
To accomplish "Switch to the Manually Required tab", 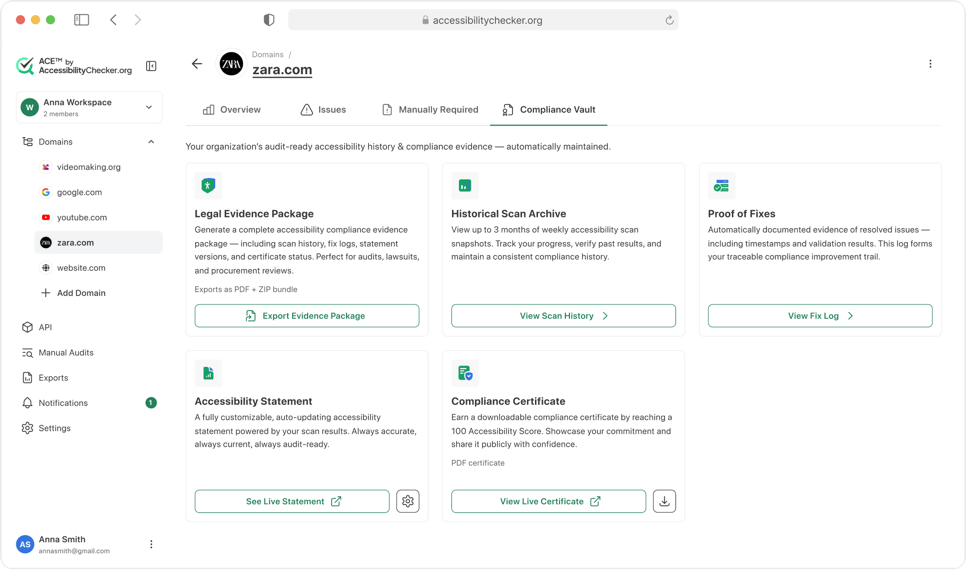I will 430,110.
